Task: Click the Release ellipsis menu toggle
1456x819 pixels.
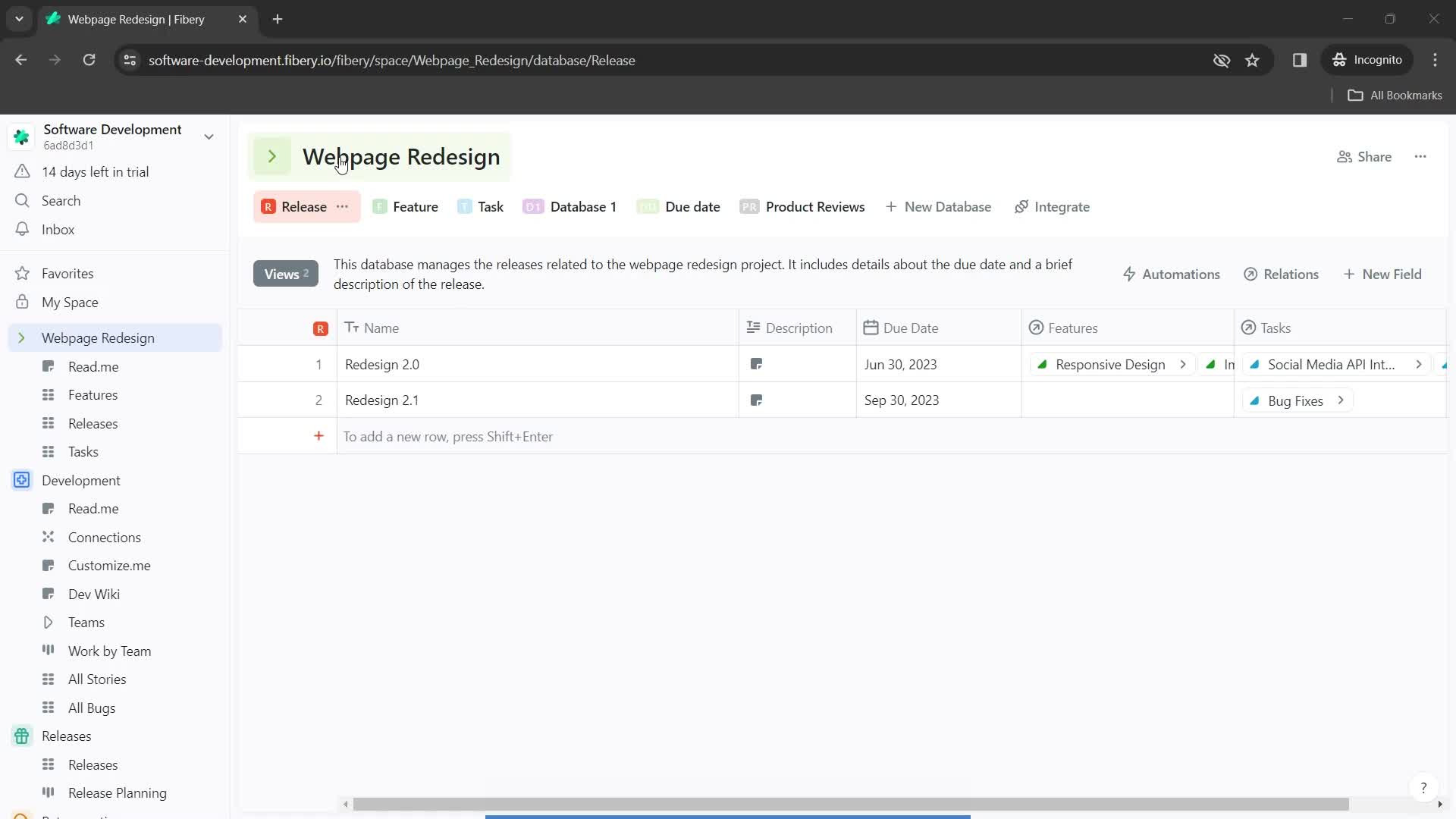Action: click(342, 207)
